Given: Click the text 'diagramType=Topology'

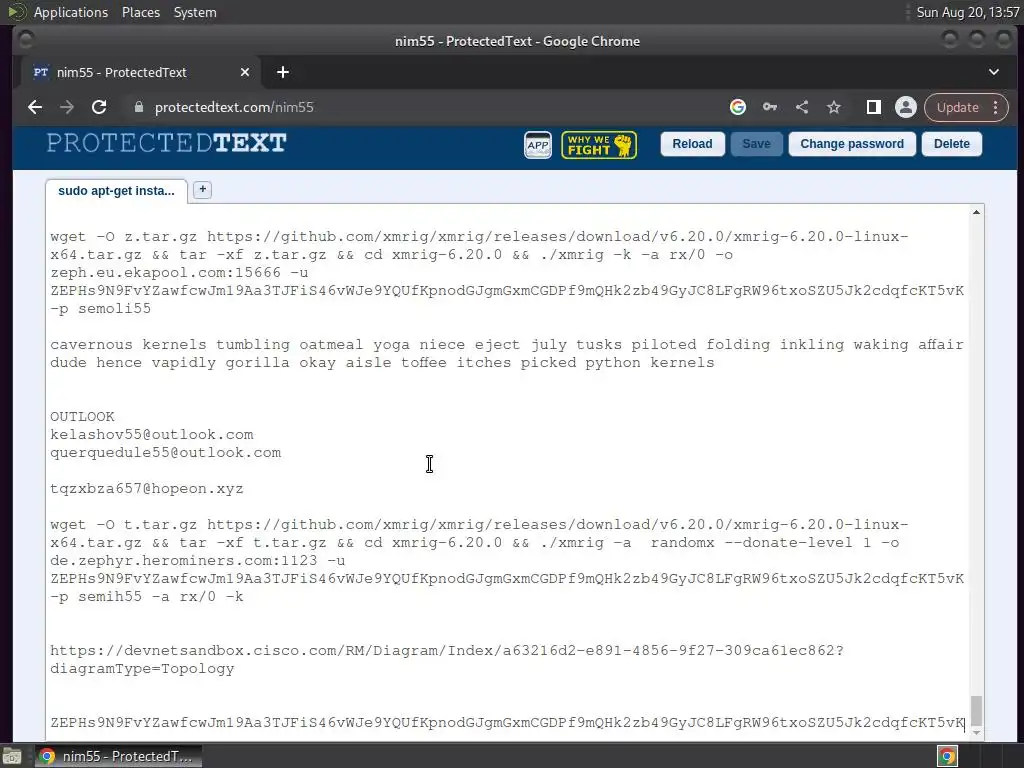Looking at the screenshot, I should [x=142, y=669].
